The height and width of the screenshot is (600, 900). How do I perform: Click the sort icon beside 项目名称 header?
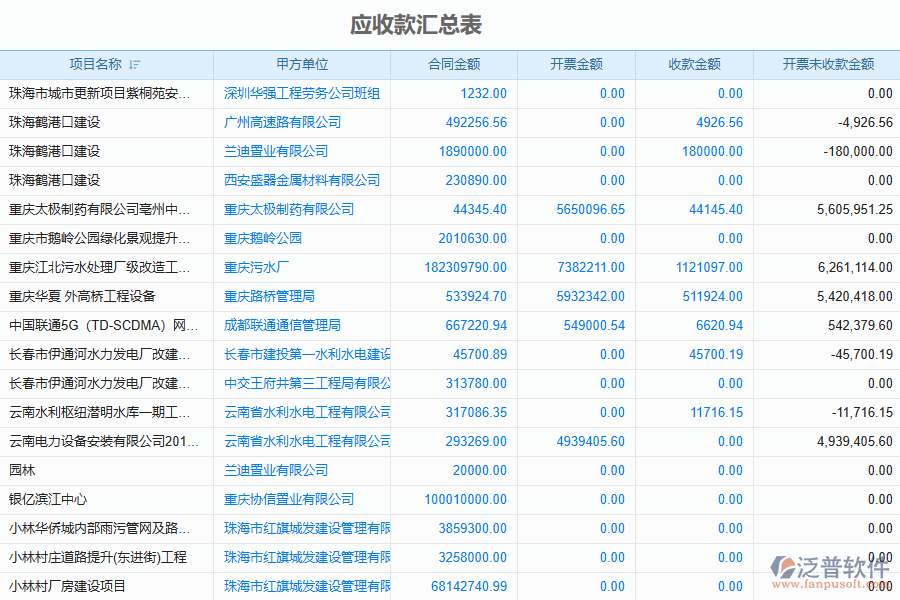tap(135, 65)
